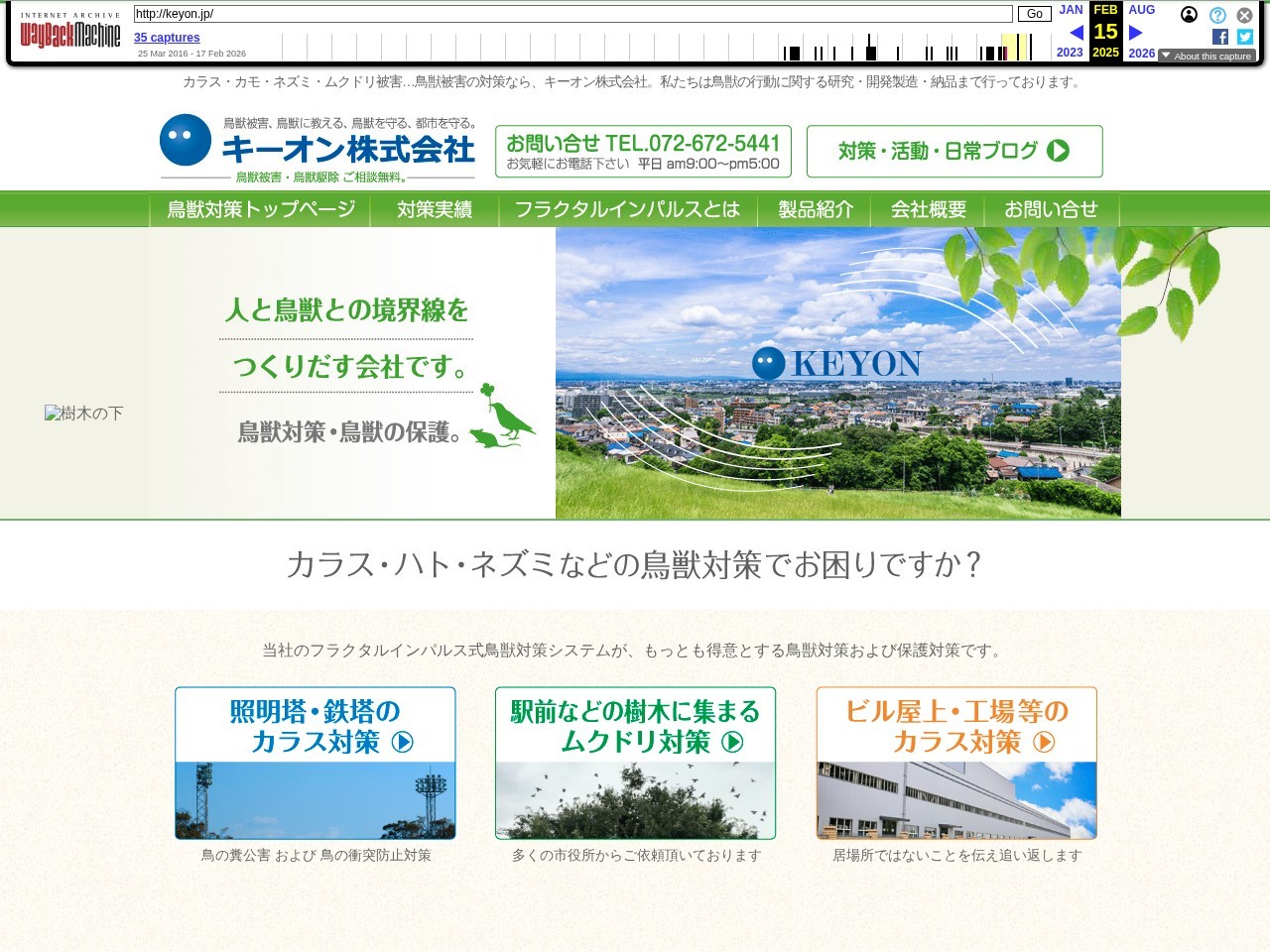1270x952 pixels.
Task: Click the 鳥の糞公害 および 鳥の衝突防止対策 caption
Action: click(x=316, y=855)
